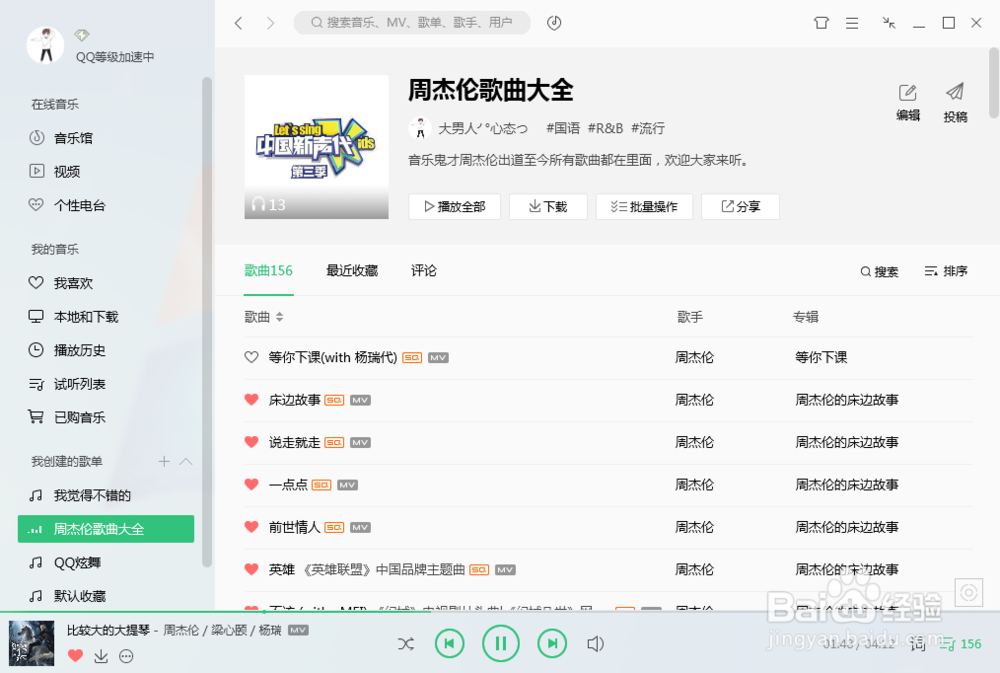Unfavorite 床边故事 by clicking its red heart
The width and height of the screenshot is (1000, 673).
coord(251,399)
